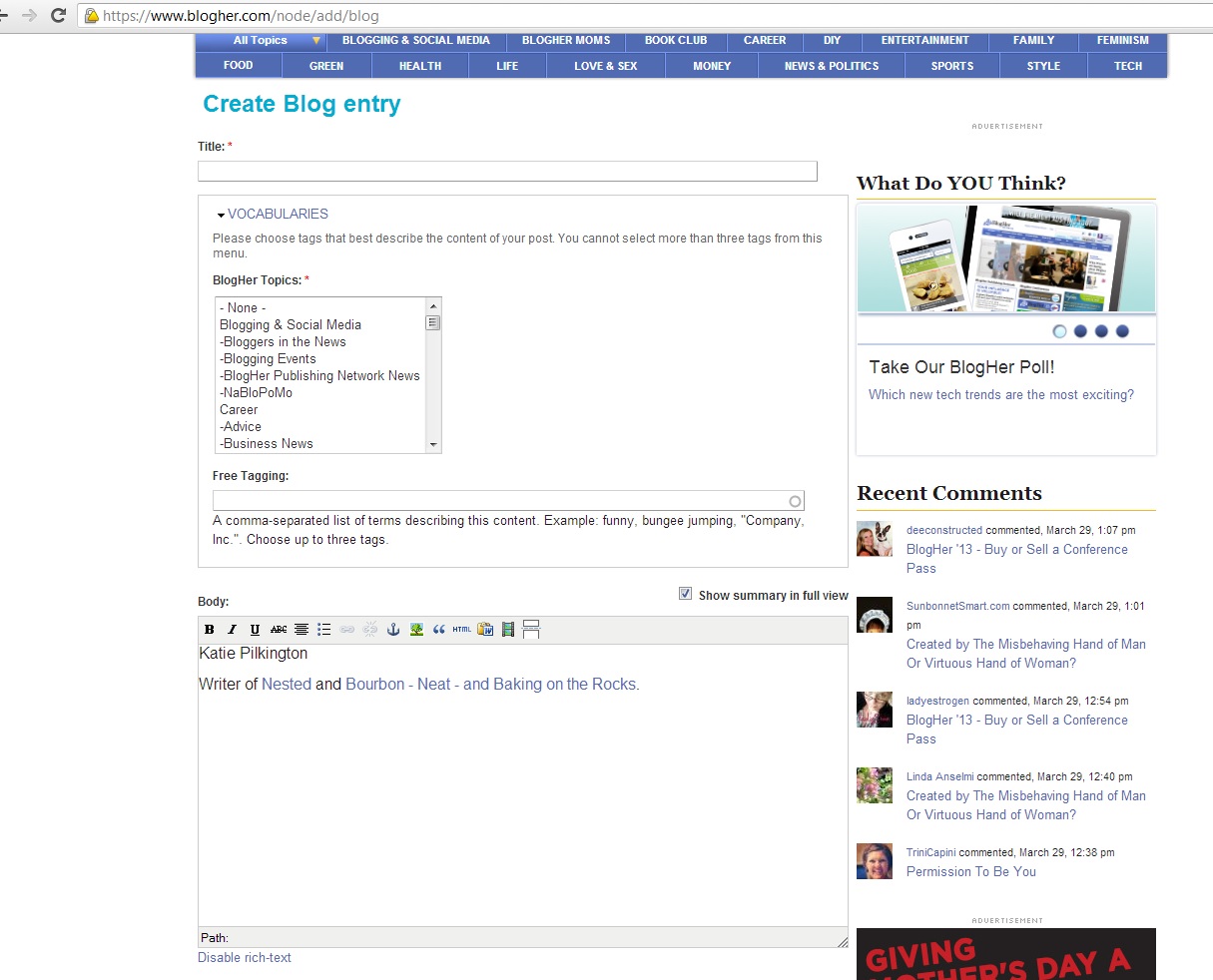Image resolution: width=1213 pixels, height=980 pixels.
Task: Insert a bulleted list
Action: pyautogui.click(x=323, y=630)
